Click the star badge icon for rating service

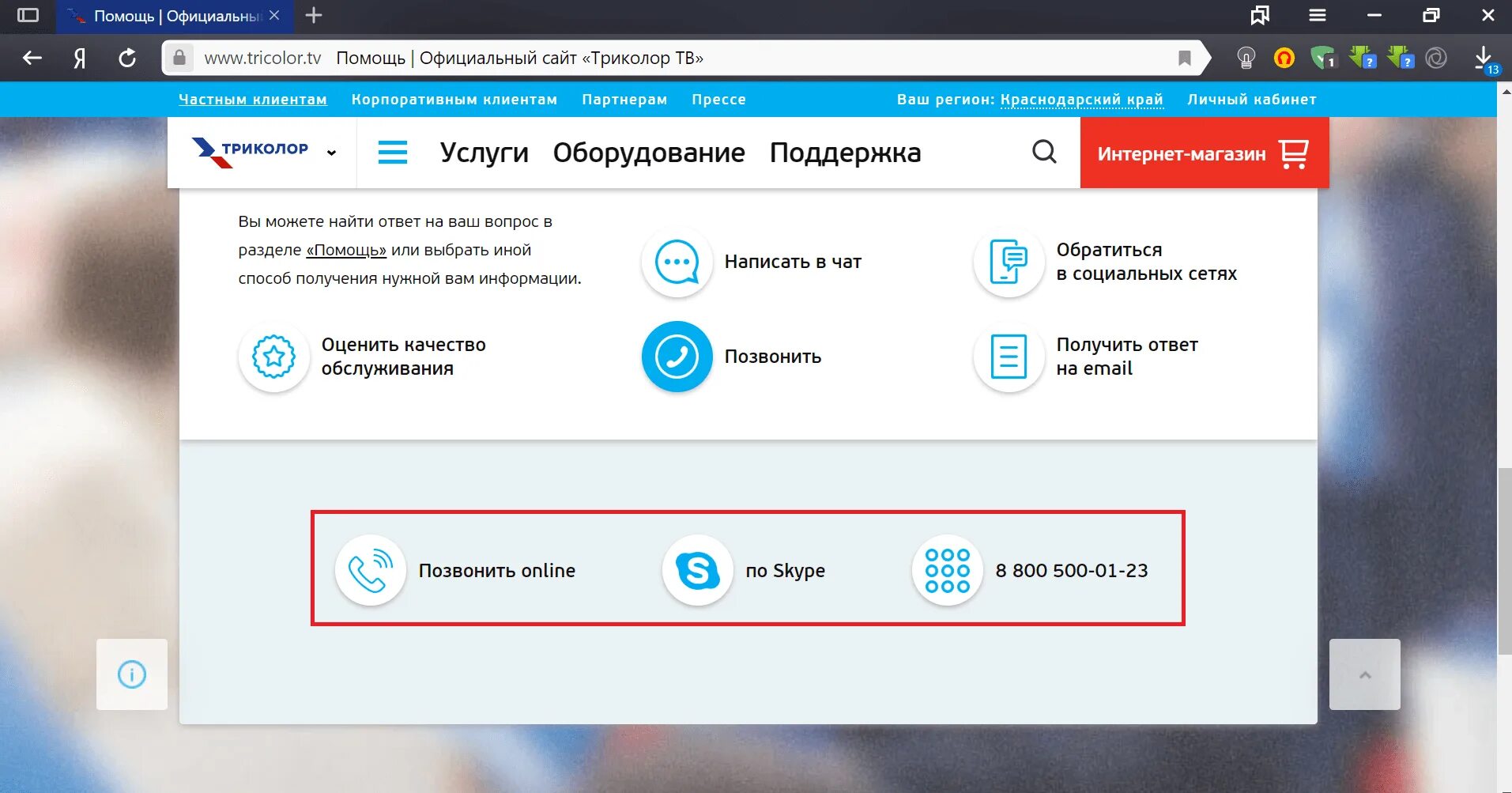(274, 357)
